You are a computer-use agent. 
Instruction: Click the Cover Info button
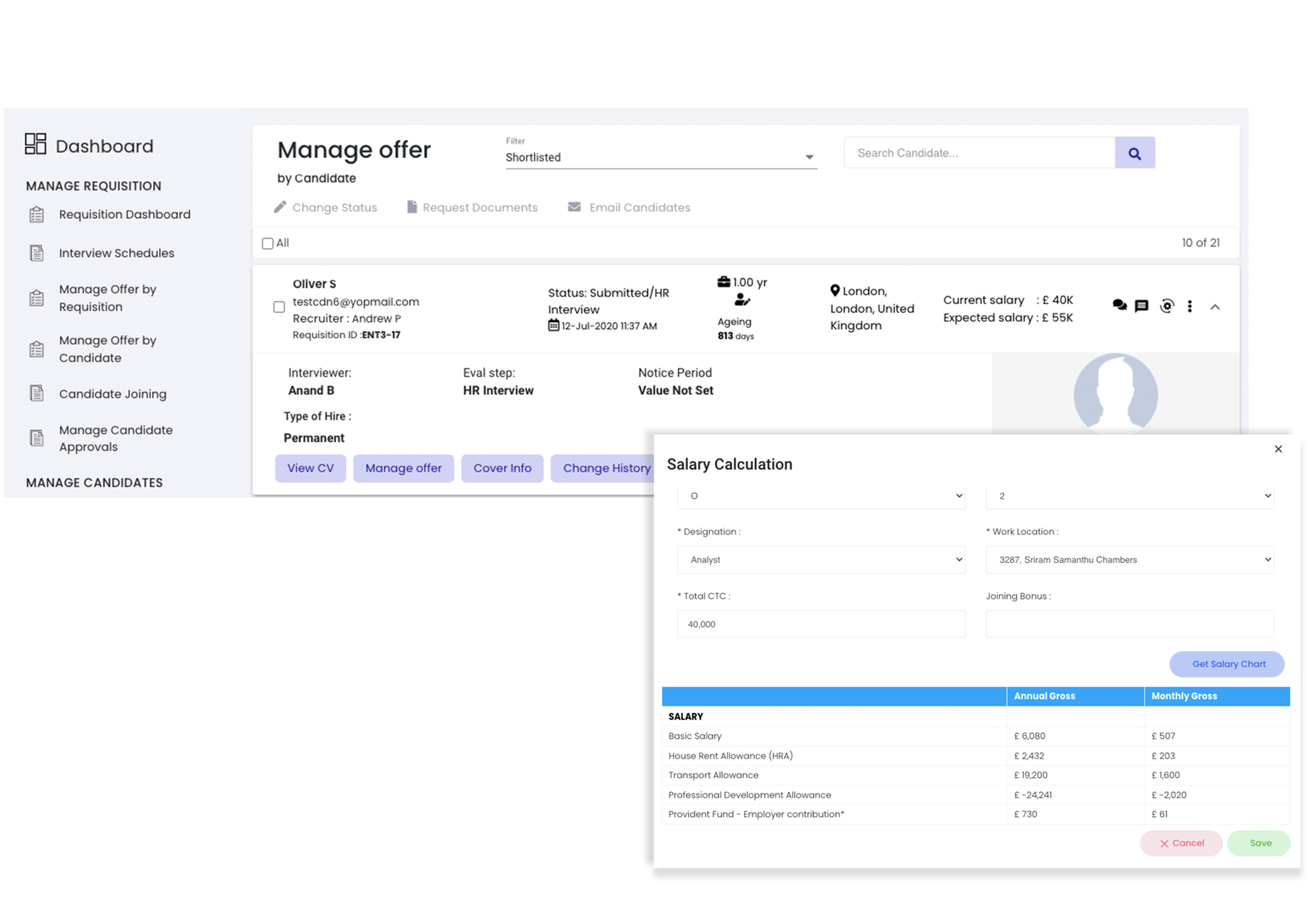503,468
